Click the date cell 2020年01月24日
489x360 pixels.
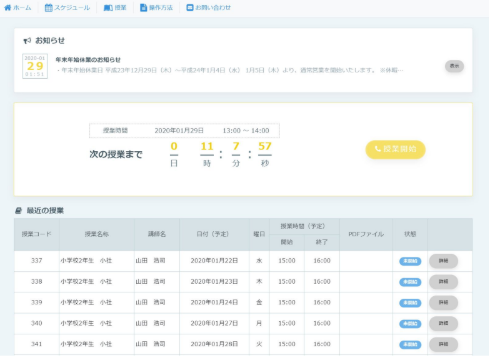pyautogui.click(x=214, y=302)
